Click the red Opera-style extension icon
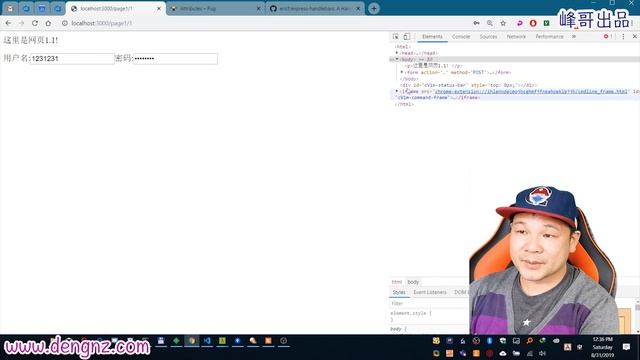The width and height of the screenshot is (640, 360). [533, 23]
